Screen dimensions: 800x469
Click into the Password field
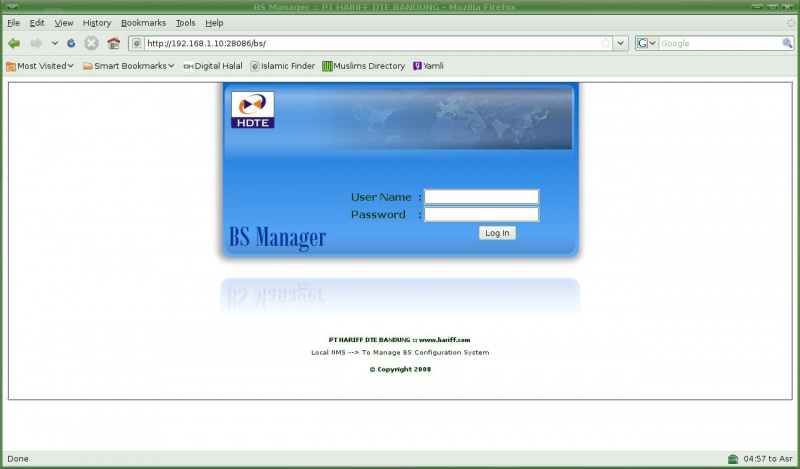click(x=481, y=214)
